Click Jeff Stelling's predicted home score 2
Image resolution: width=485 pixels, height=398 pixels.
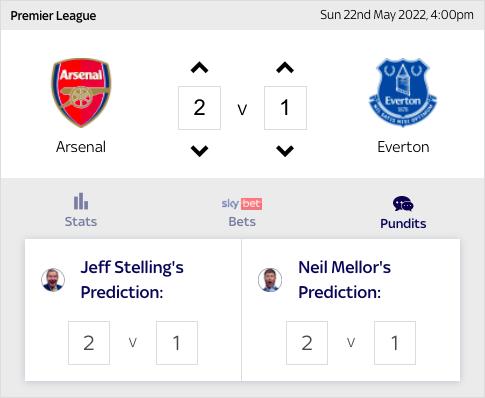tap(89, 343)
